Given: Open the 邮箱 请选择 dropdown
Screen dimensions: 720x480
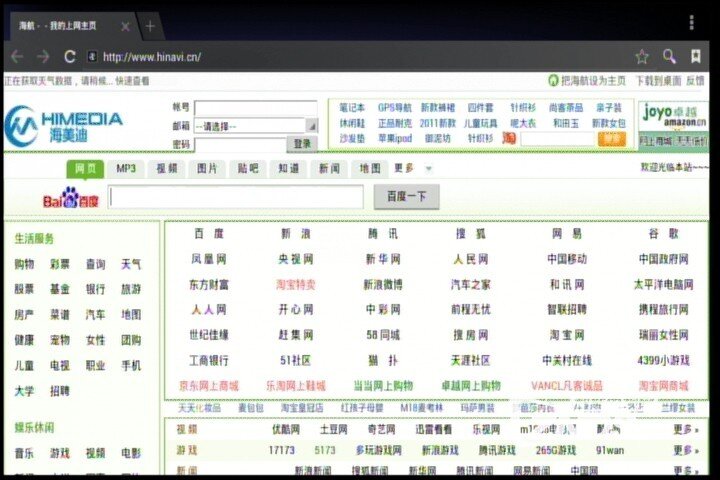Looking at the screenshot, I should pos(255,126).
